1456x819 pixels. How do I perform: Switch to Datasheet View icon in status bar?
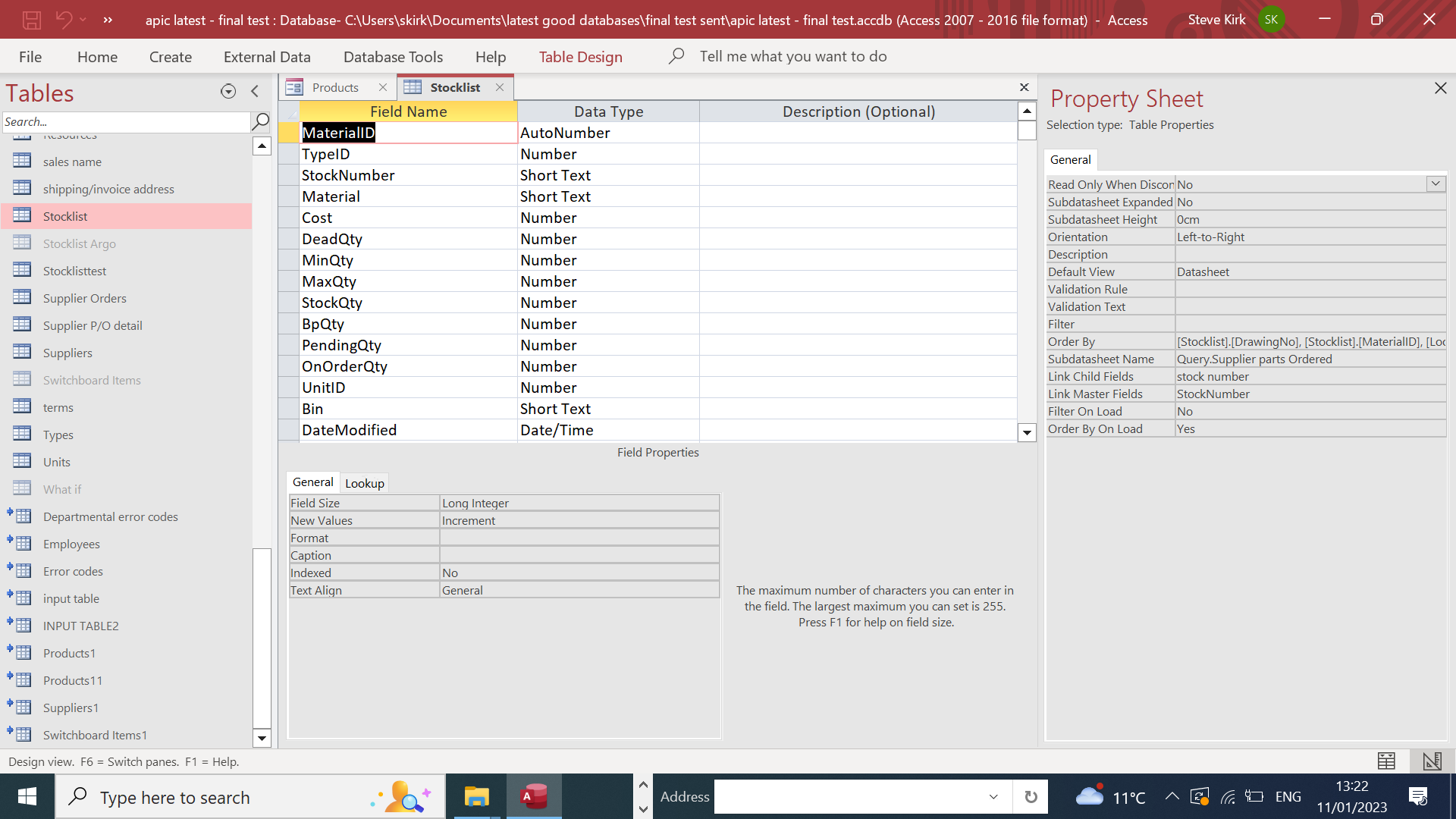(1386, 761)
